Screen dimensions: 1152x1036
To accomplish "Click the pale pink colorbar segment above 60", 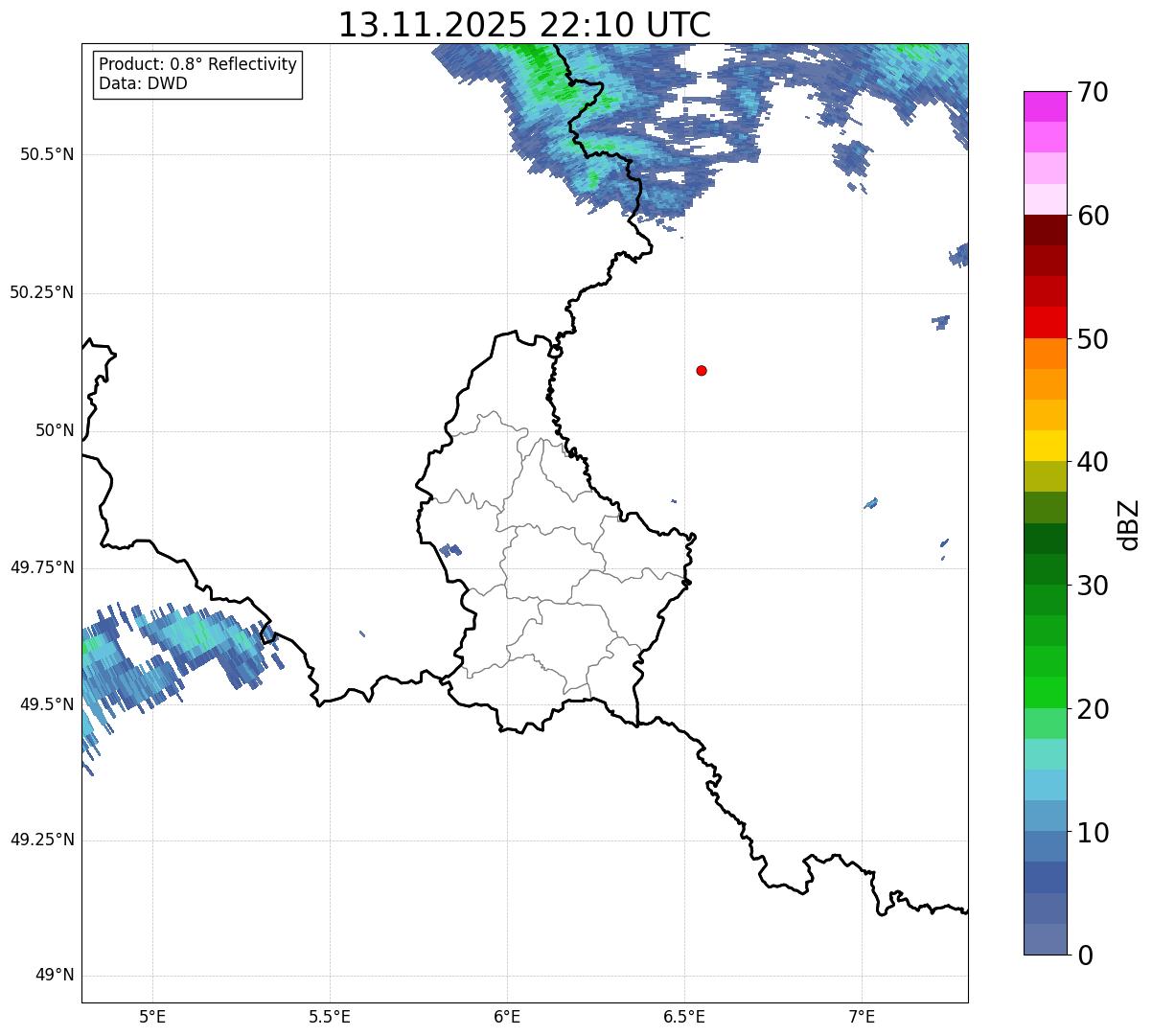I will (x=1045, y=199).
